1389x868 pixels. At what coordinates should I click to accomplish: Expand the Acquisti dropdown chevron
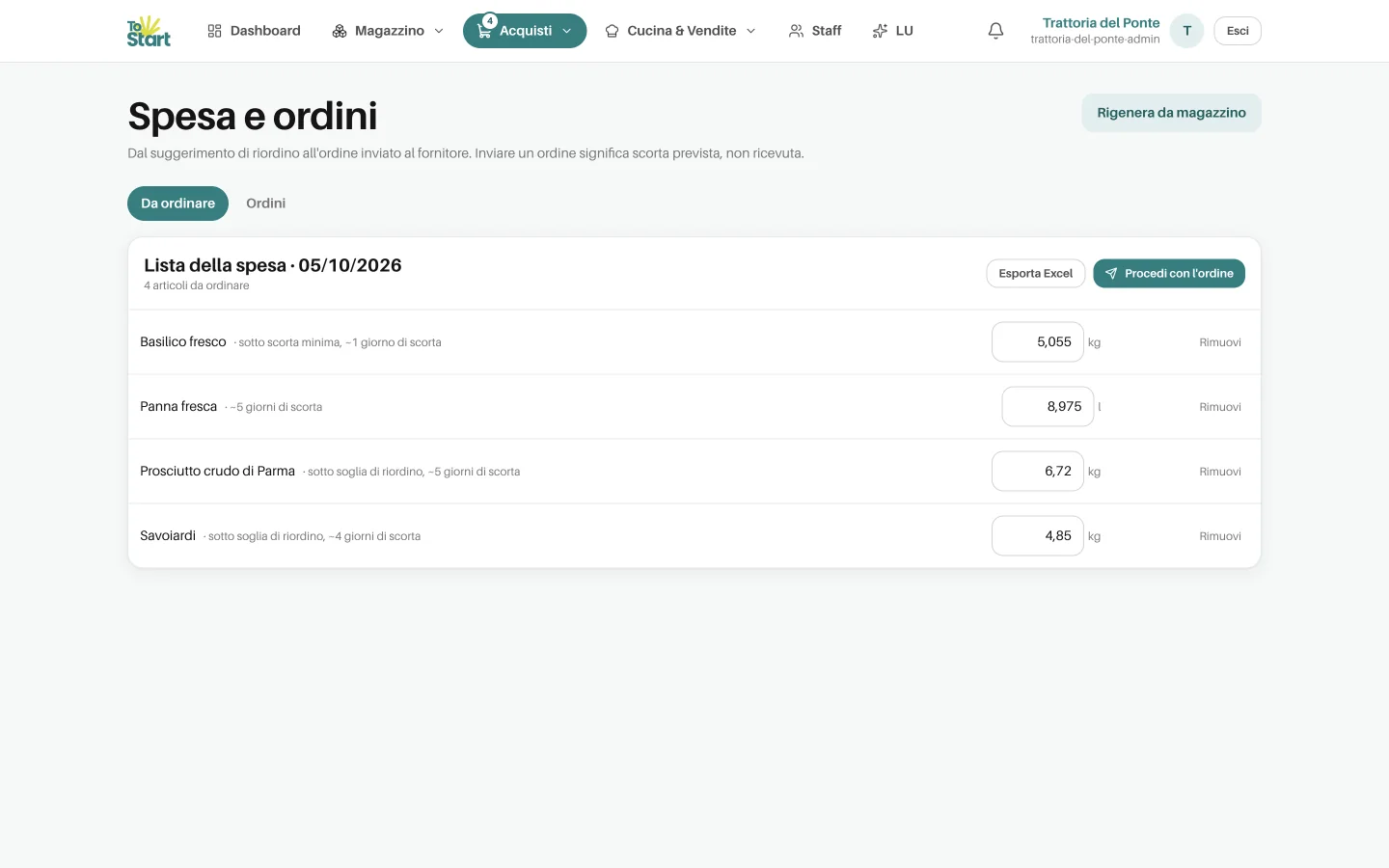click(x=567, y=31)
